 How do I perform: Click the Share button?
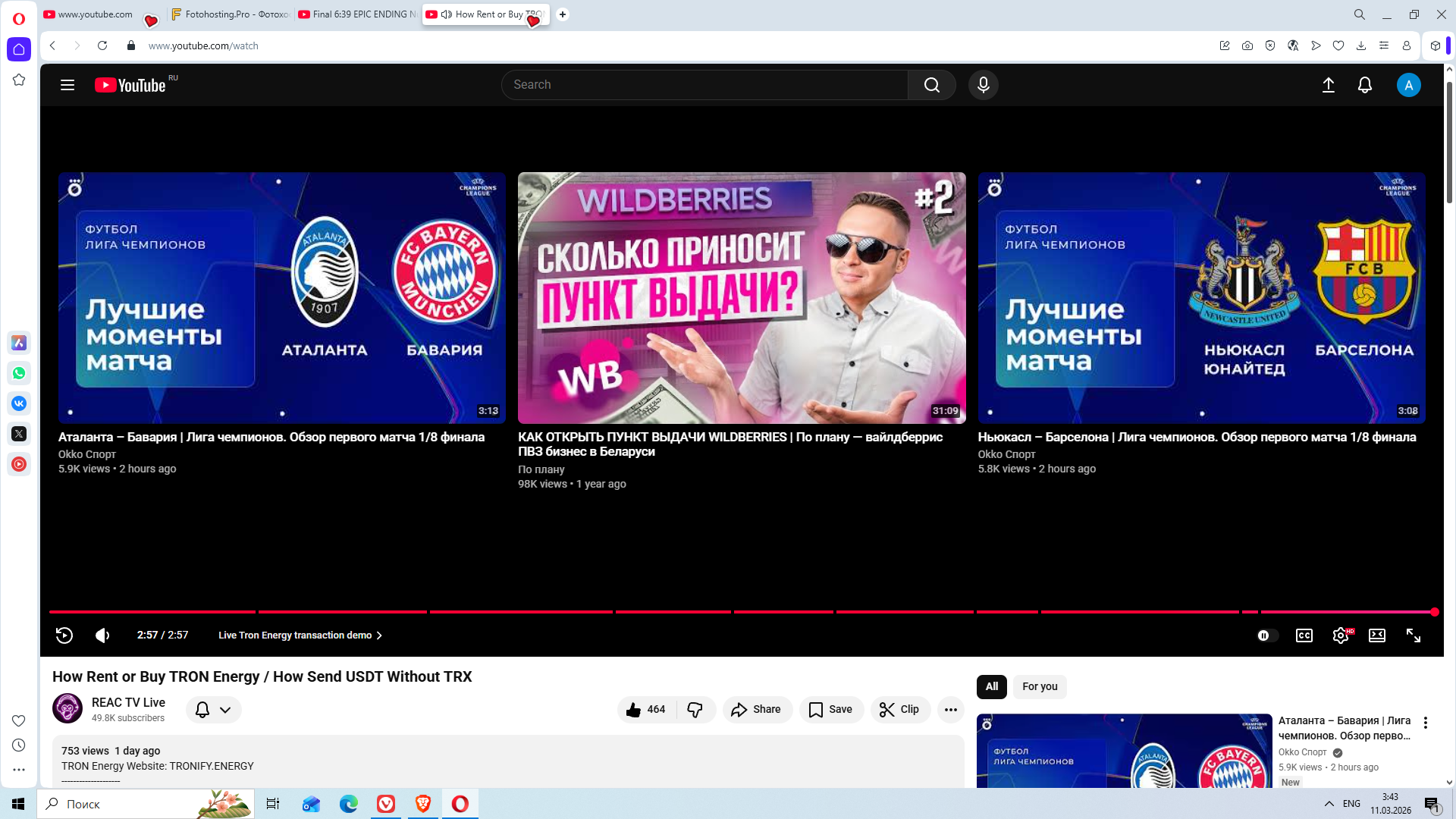tap(756, 710)
